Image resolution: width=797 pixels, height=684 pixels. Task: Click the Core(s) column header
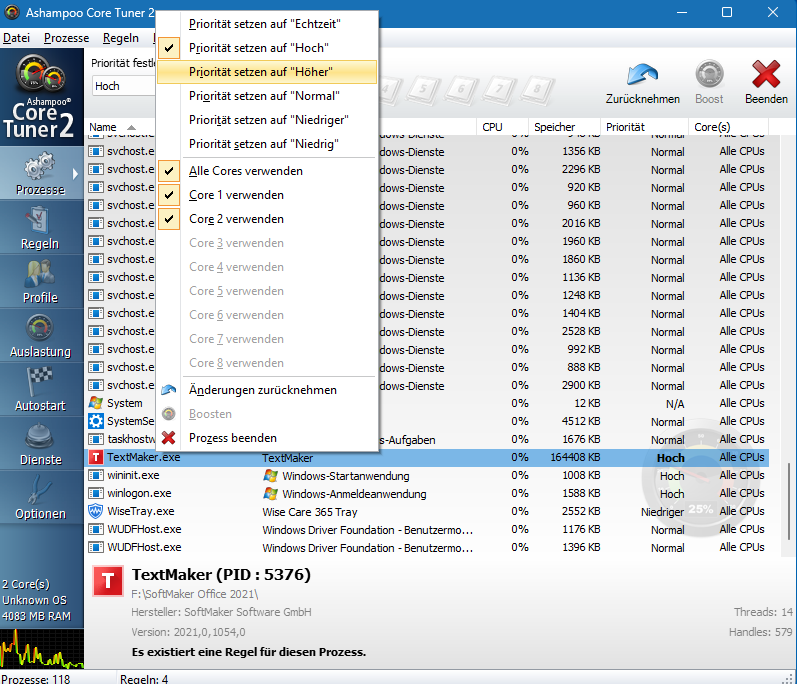[728, 127]
